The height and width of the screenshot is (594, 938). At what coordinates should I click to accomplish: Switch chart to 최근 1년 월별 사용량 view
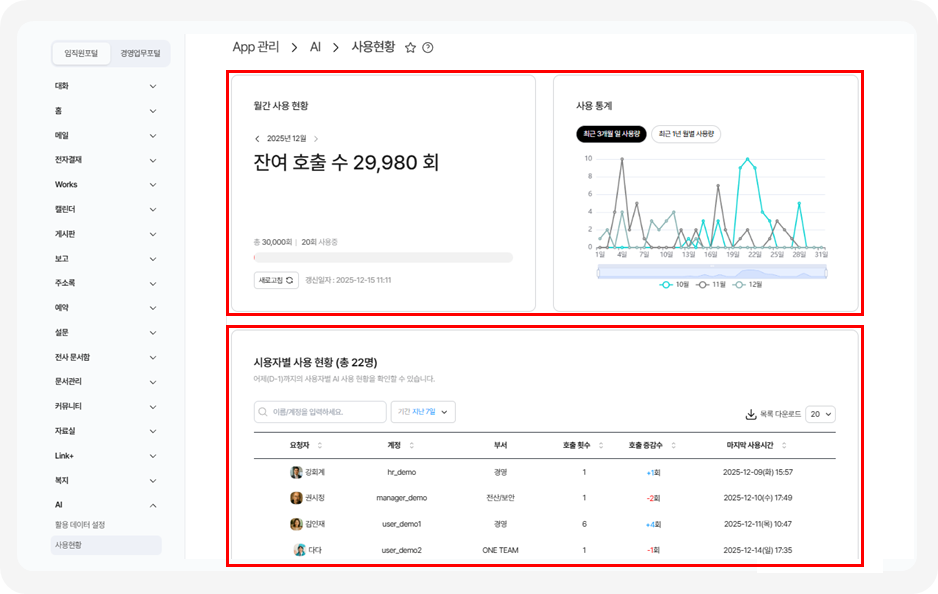point(684,134)
